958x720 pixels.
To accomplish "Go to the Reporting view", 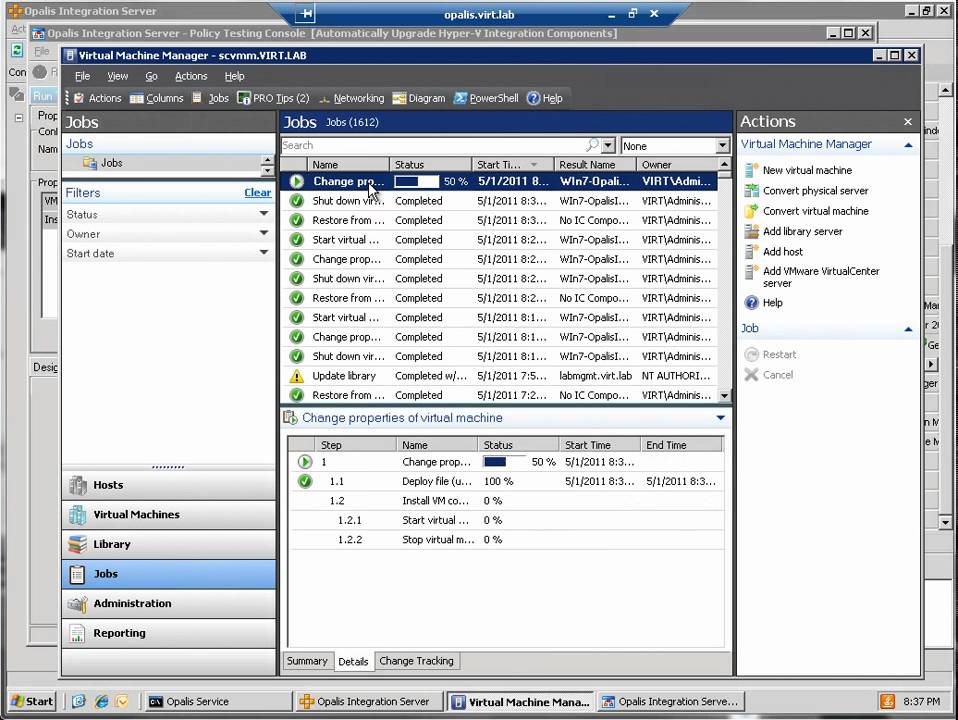I will pyautogui.click(x=169, y=633).
